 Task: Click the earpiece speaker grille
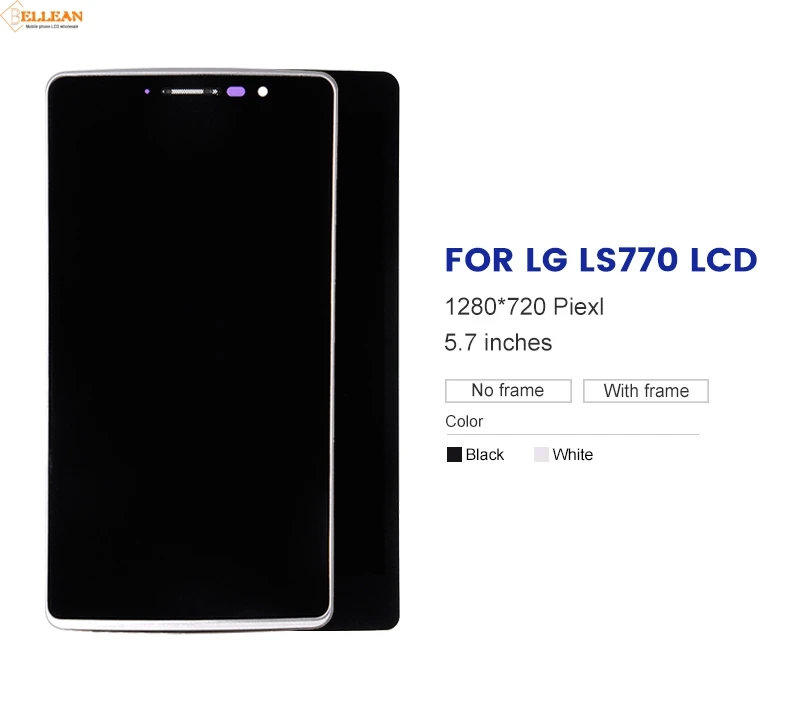click(x=190, y=92)
